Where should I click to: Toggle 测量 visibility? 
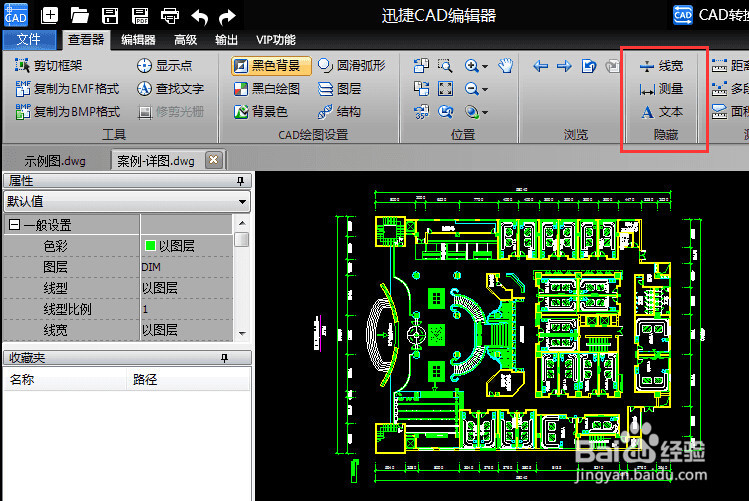[x=662, y=89]
